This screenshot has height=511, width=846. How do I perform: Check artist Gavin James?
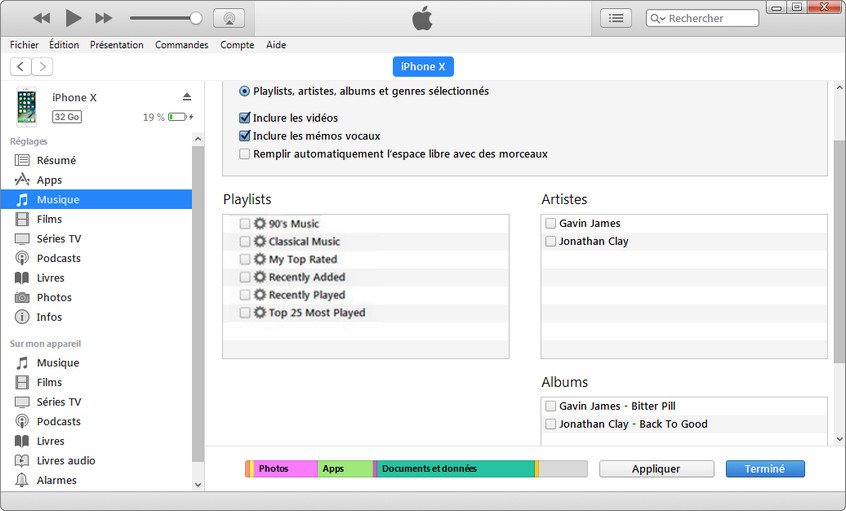pos(550,223)
